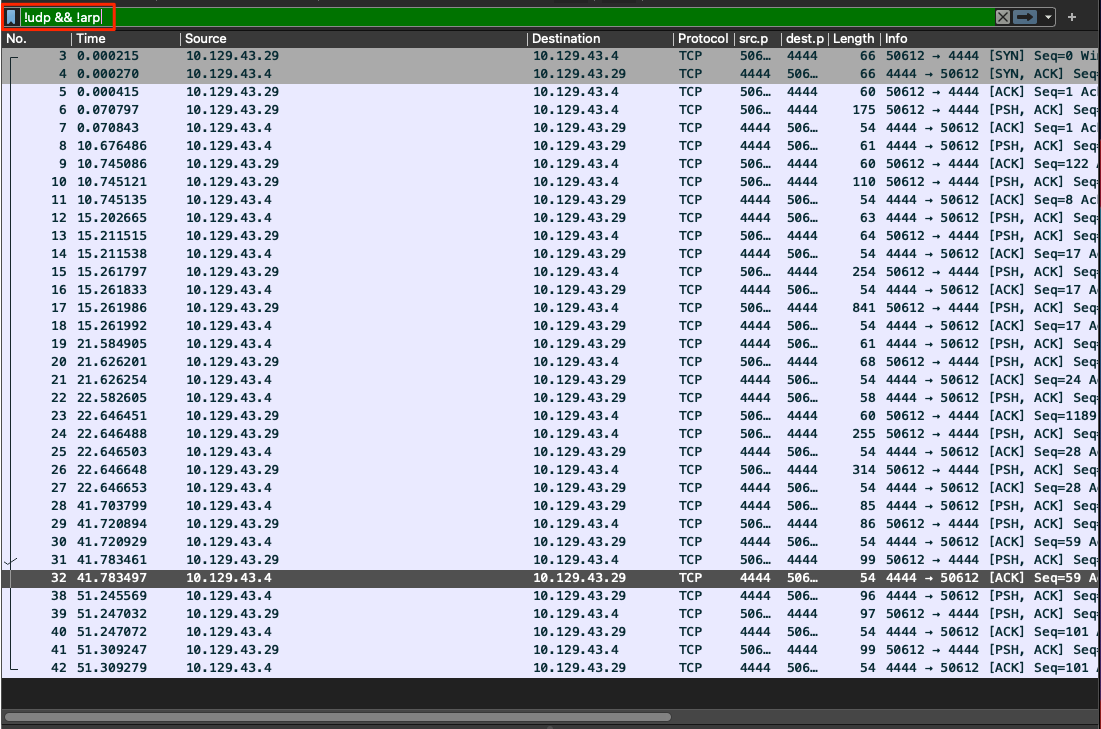Clear the display filter with the X icon
Image resolution: width=1101 pixels, height=729 pixels.
click(x=1003, y=17)
